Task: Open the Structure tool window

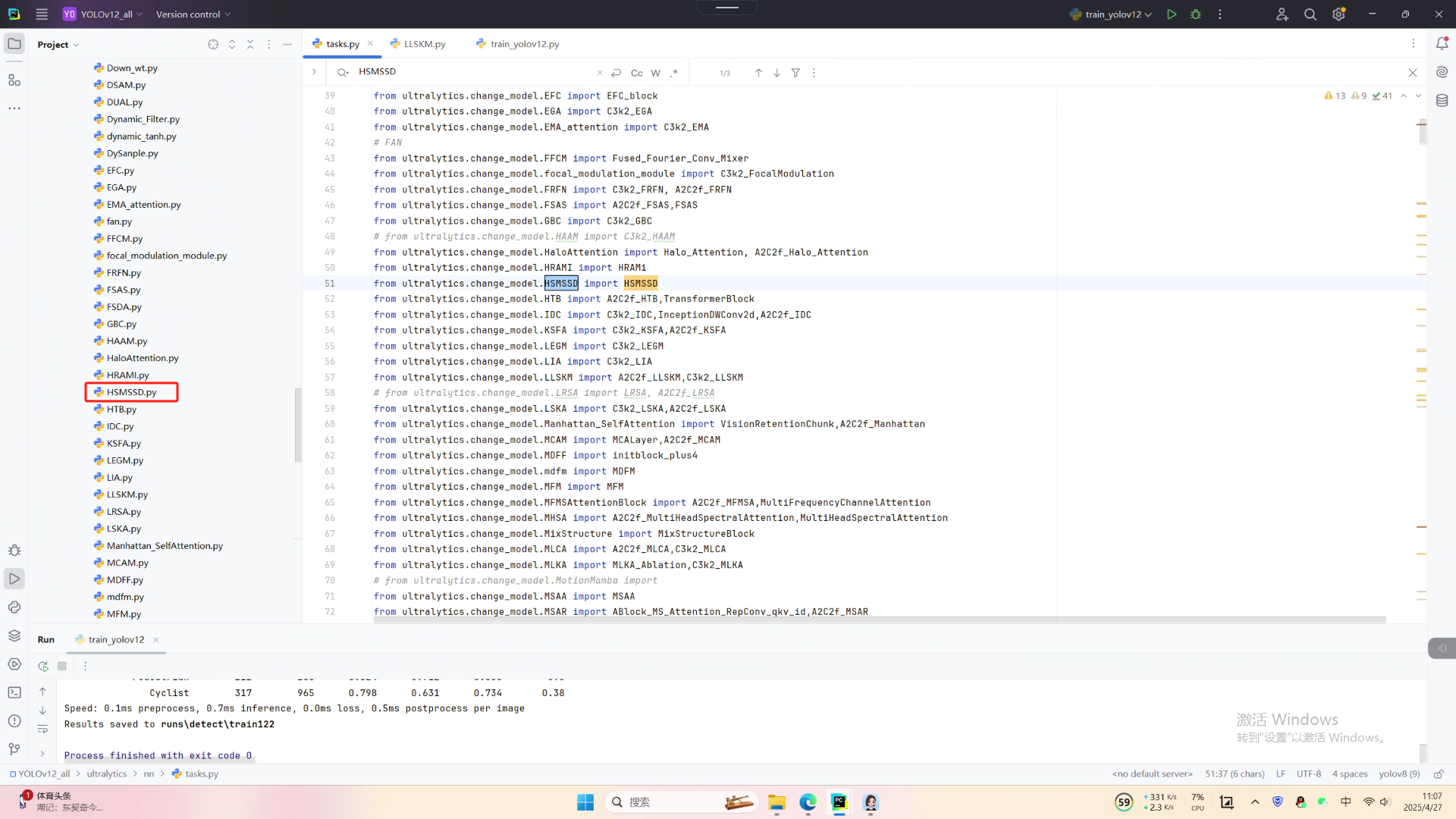Action: (x=14, y=80)
